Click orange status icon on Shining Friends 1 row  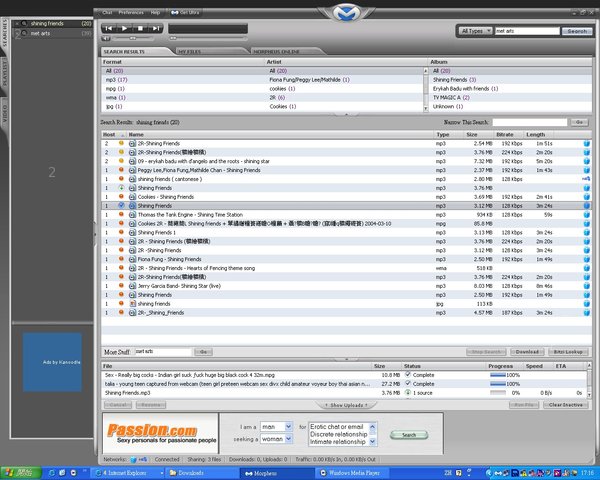coord(121,232)
